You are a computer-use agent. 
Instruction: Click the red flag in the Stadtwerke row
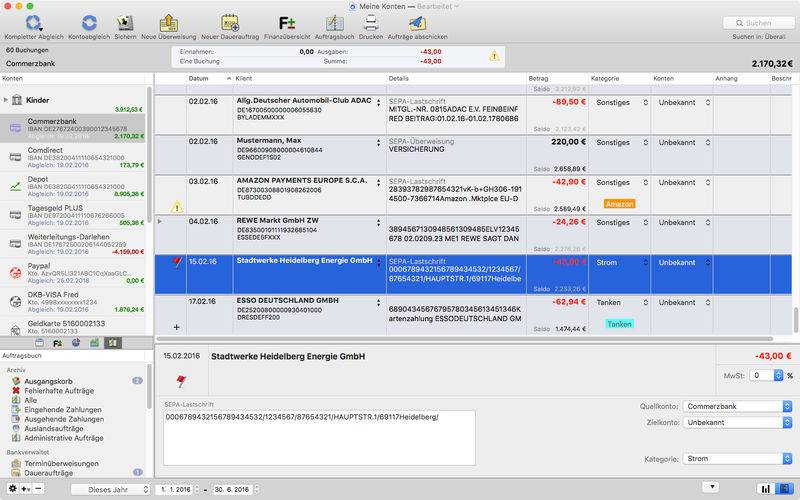click(177, 263)
